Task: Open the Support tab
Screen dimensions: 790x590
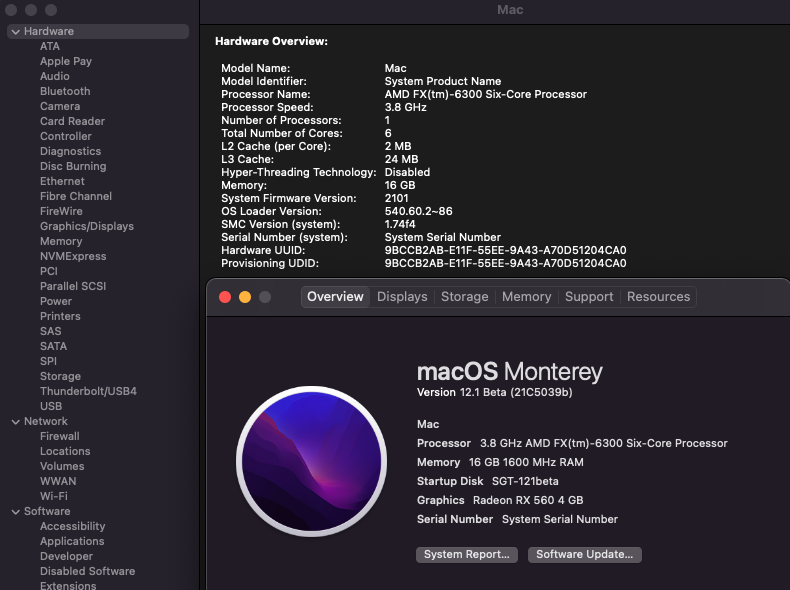Action: [x=589, y=297]
